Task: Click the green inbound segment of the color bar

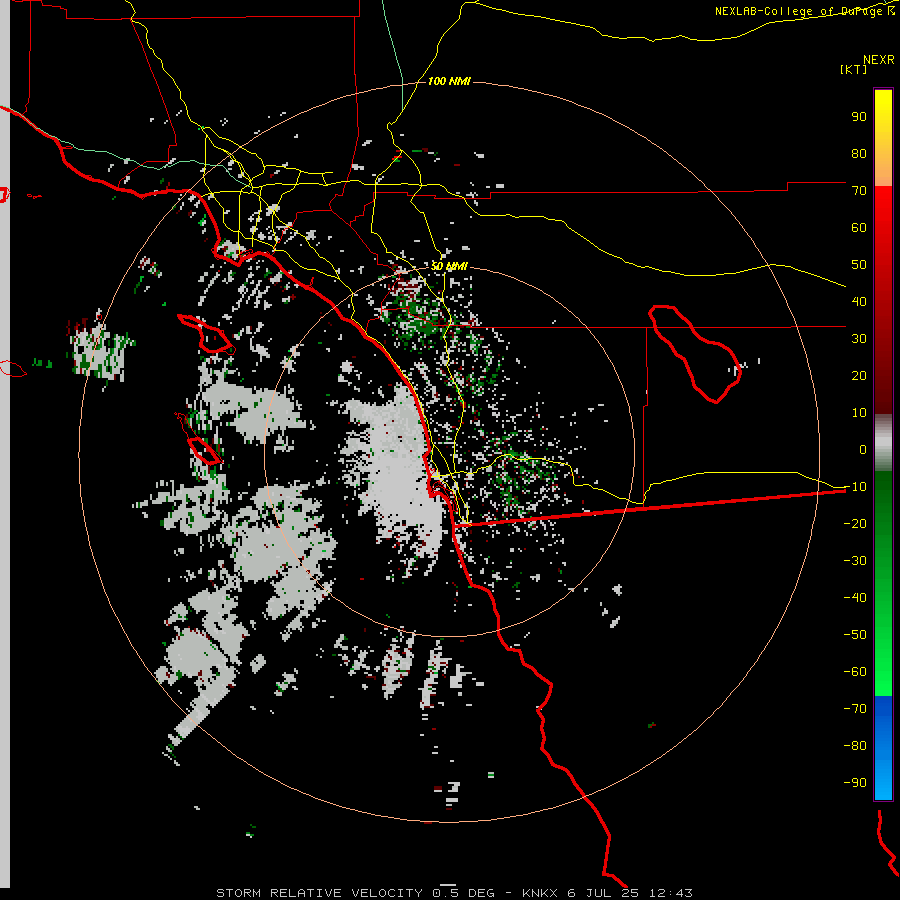Action: coord(883,583)
